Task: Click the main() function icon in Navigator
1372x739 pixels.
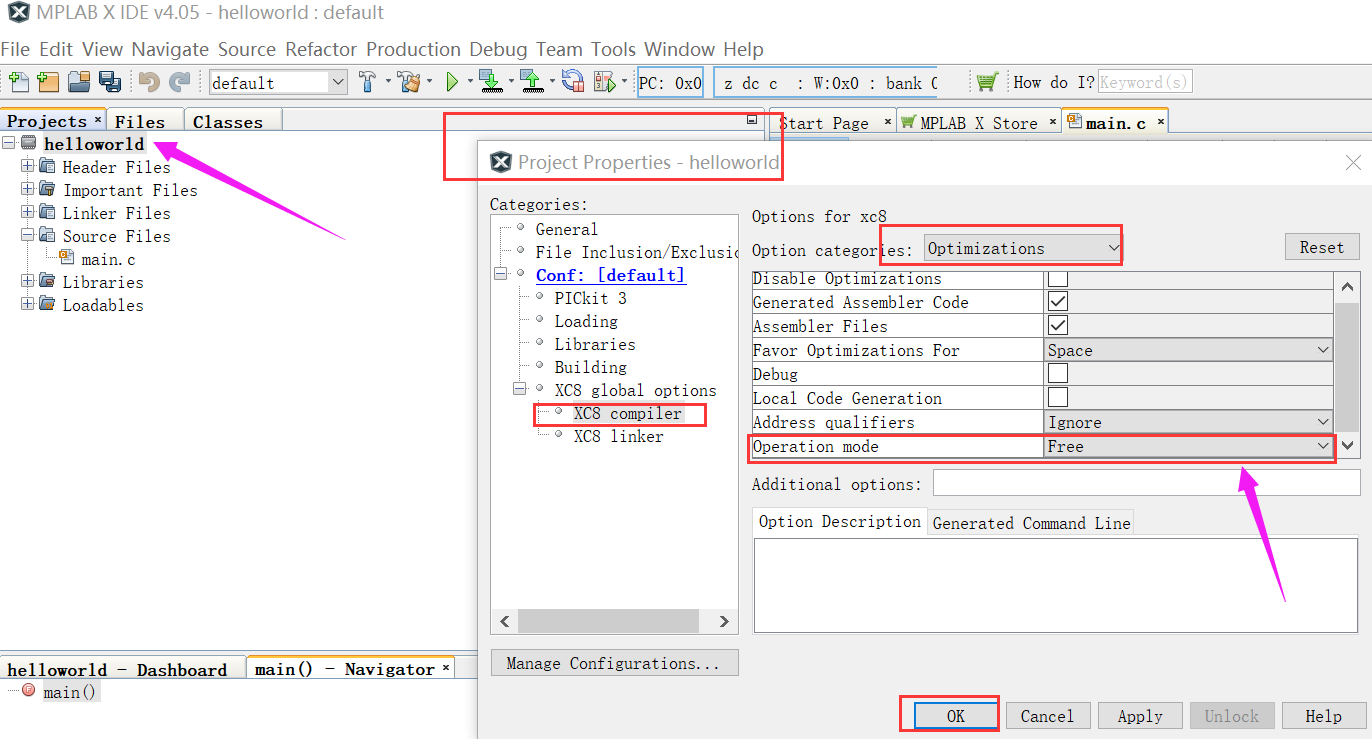Action: pyautogui.click(x=28, y=691)
